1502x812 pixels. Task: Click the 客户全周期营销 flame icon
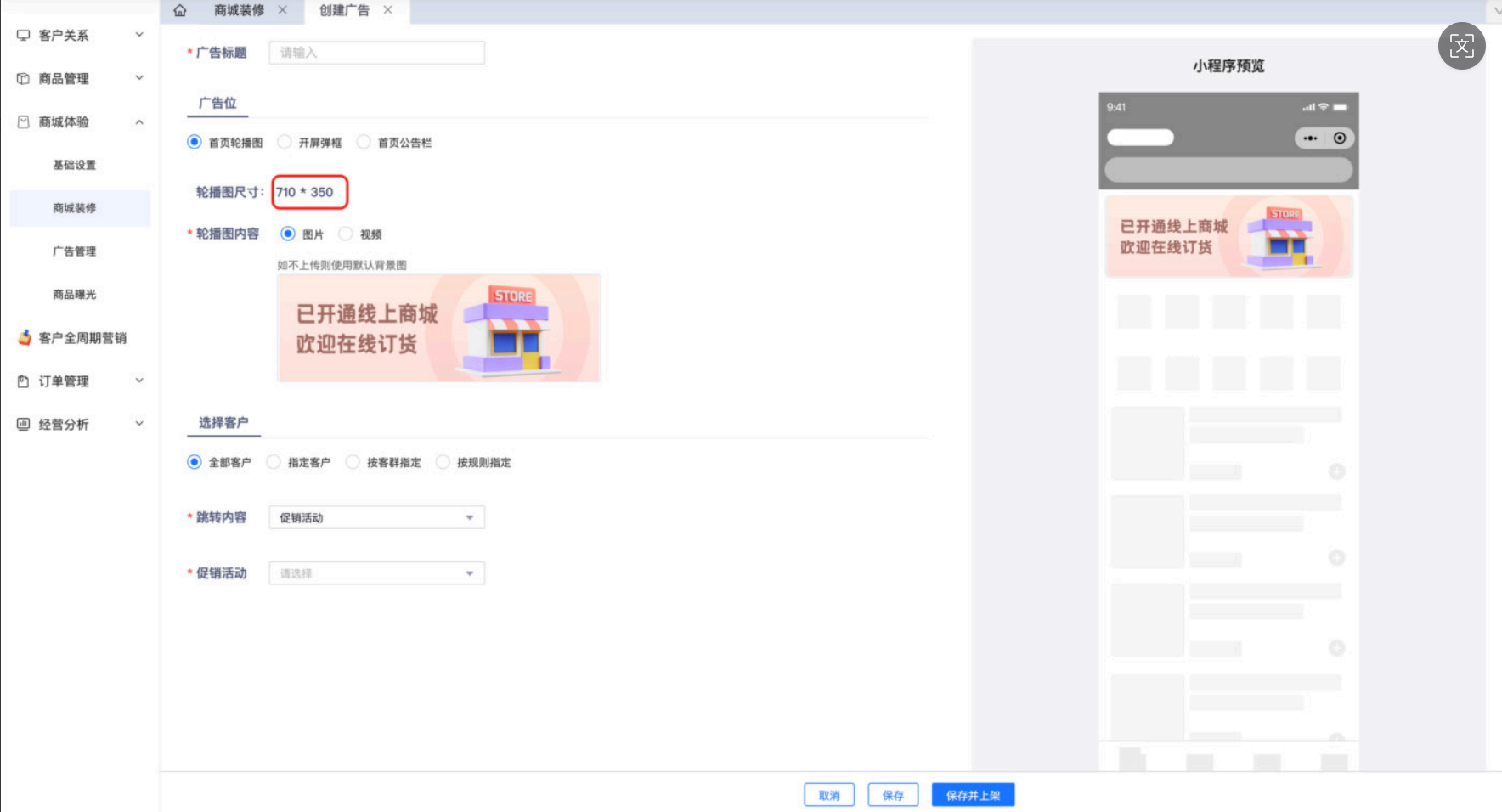point(25,338)
